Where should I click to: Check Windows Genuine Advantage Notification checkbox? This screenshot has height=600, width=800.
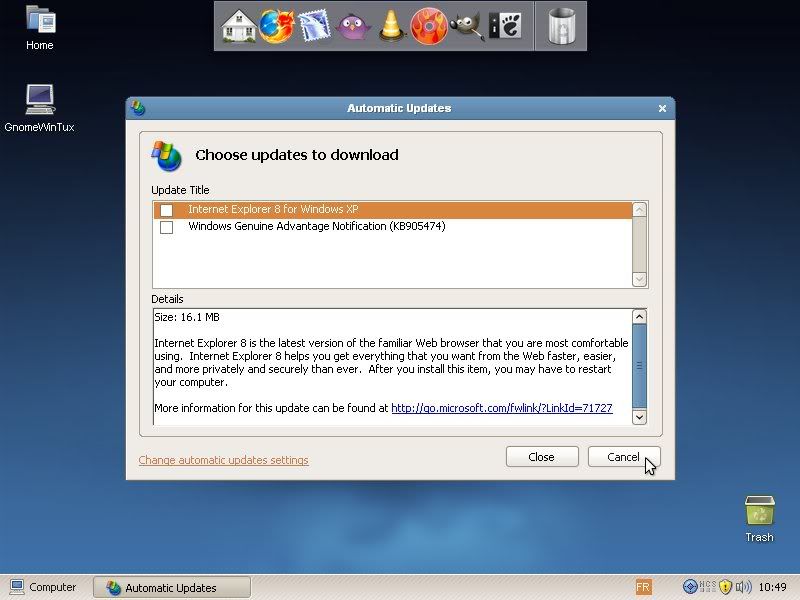[166, 227]
